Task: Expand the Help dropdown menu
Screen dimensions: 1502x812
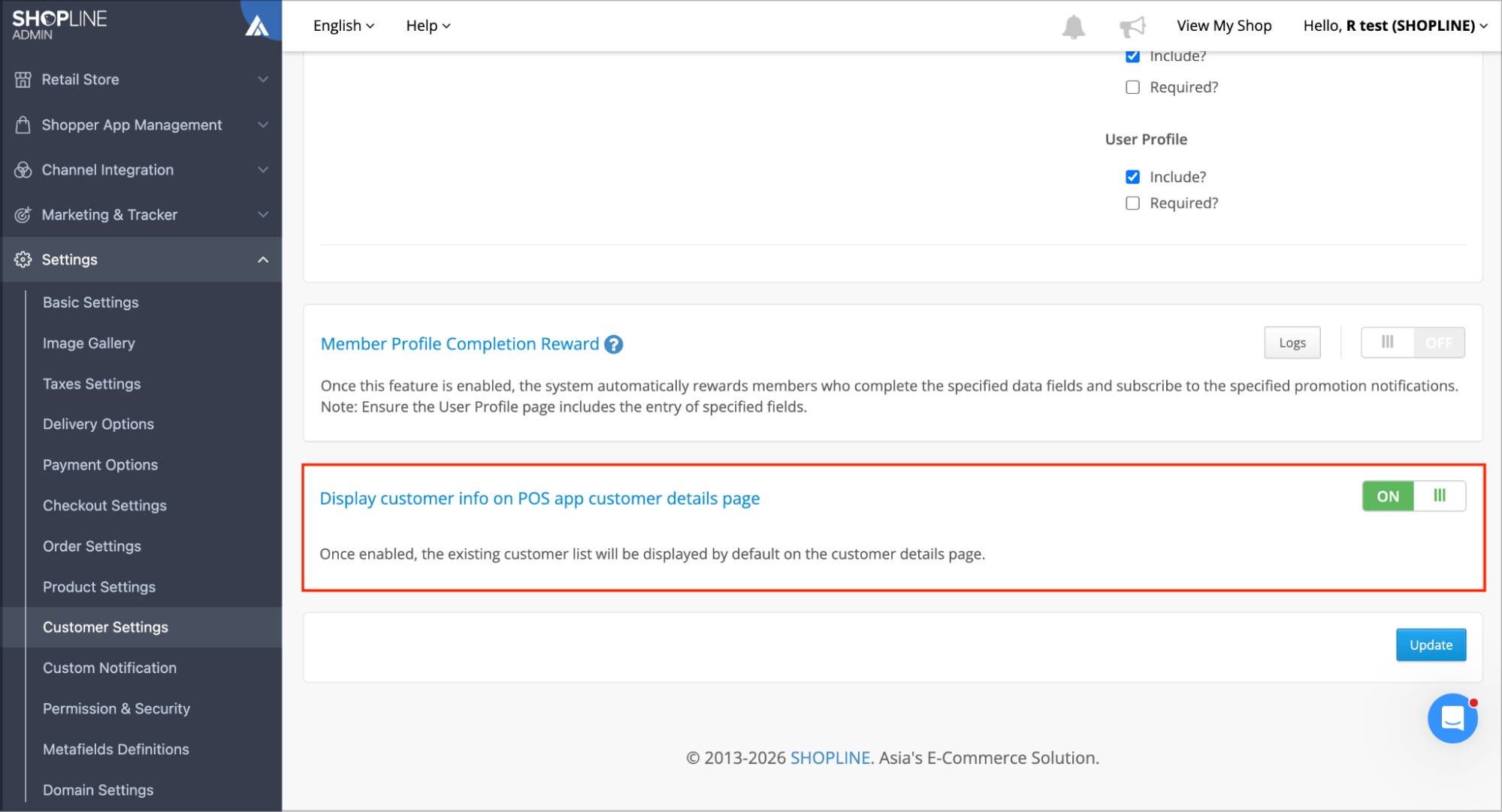Action: tap(428, 26)
